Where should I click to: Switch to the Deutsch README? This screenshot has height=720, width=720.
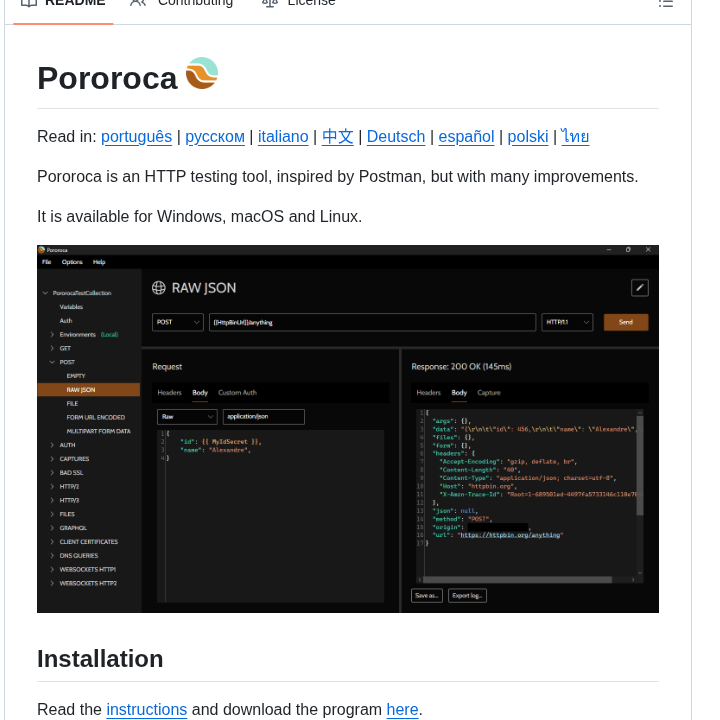396,136
